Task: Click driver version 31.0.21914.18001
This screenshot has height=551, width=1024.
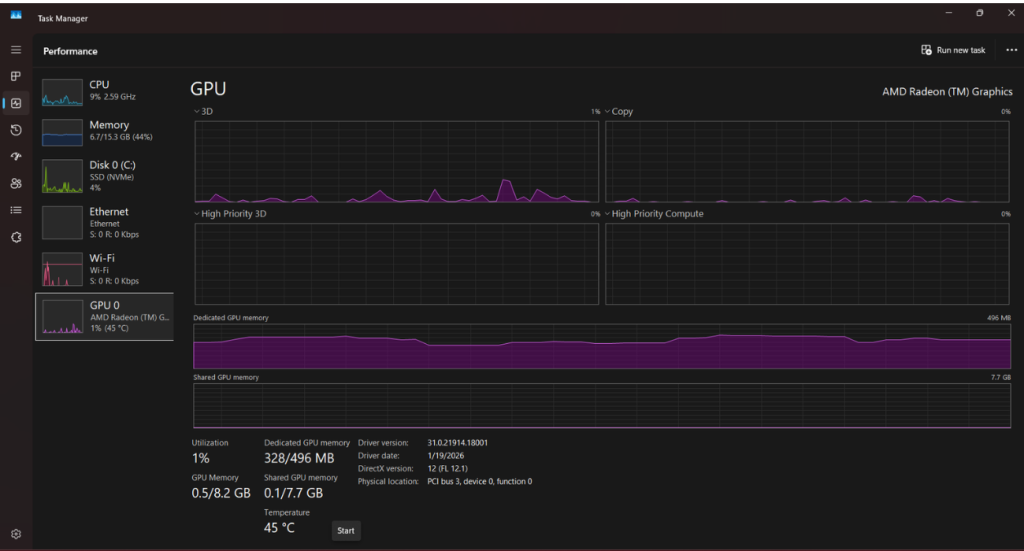Action: pyautogui.click(x=458, y=443)
